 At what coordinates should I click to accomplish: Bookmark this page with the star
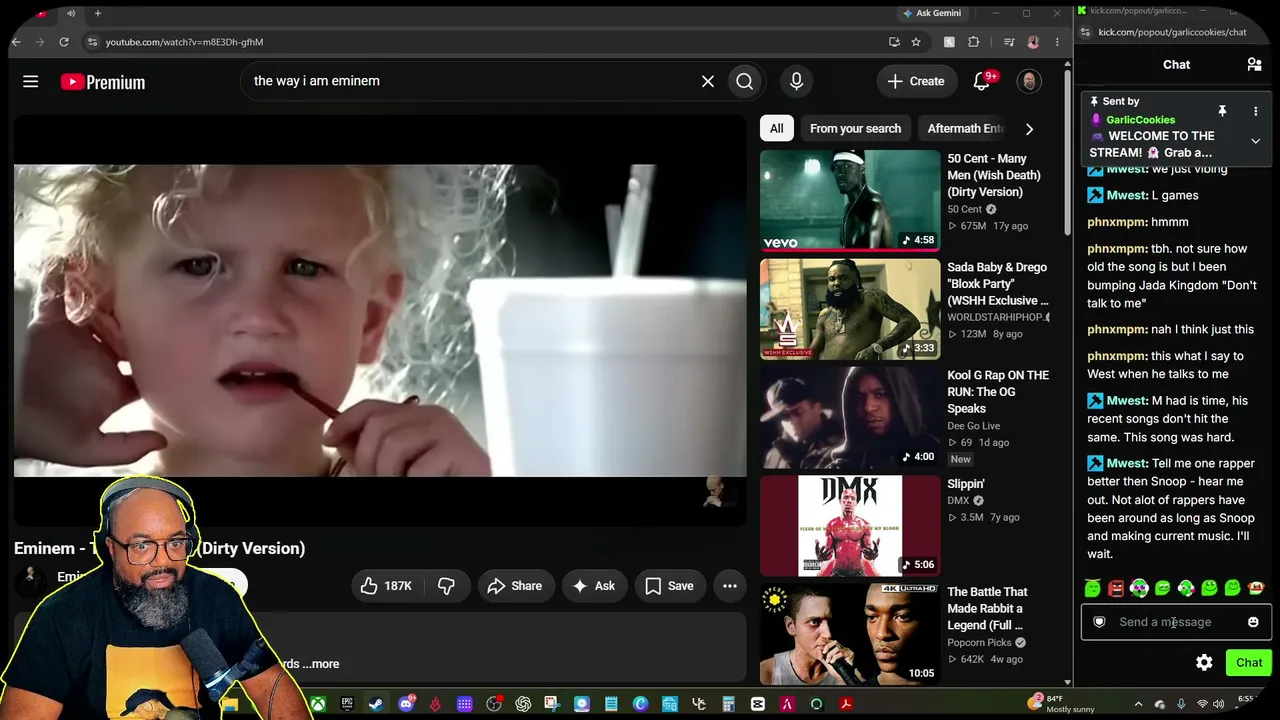[x=915, y=42]
